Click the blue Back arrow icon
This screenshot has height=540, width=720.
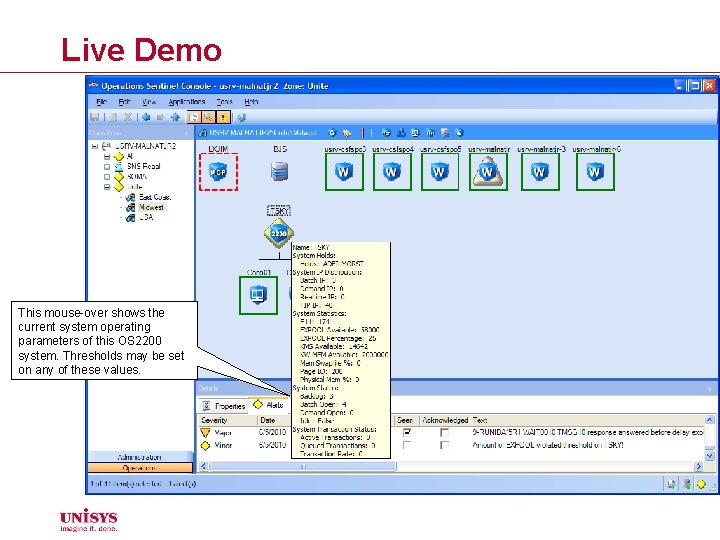[x=146, y=118]
